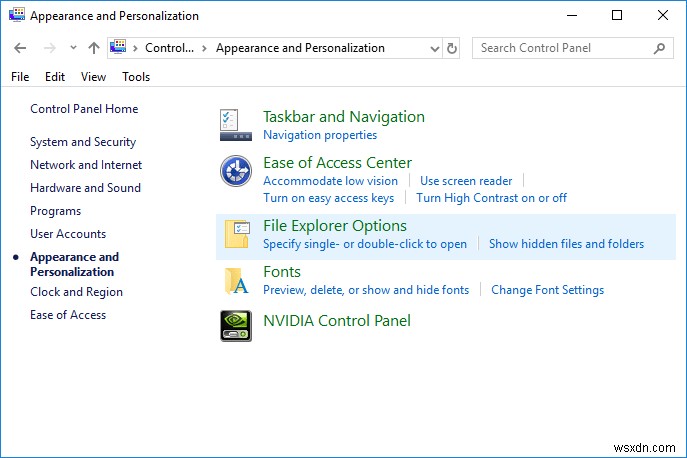This screenshot has width=687, height=458.
Task: Open the recent locations dropdown arrow
Action: [73, 48]
